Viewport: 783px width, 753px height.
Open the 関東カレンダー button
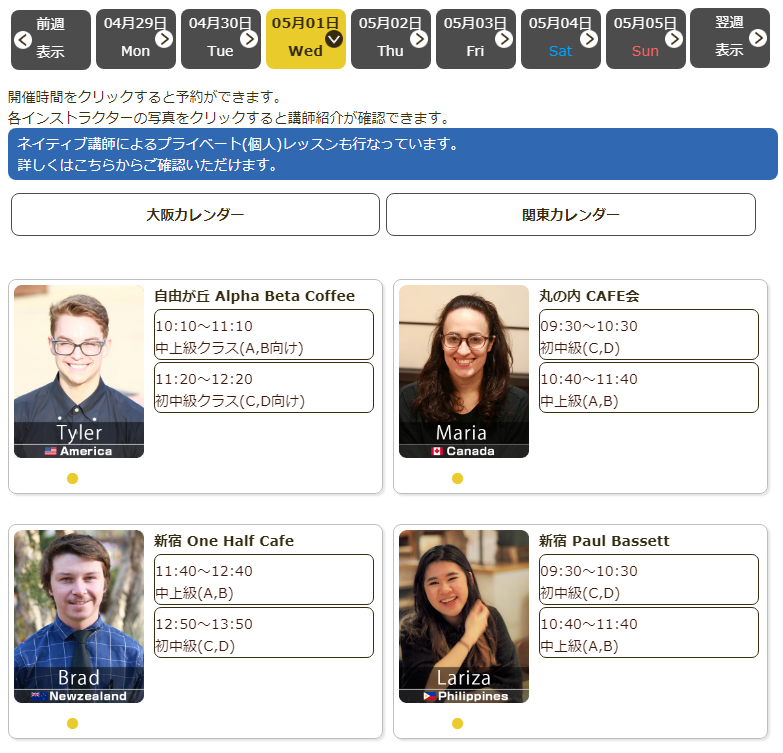click(570, 215)
